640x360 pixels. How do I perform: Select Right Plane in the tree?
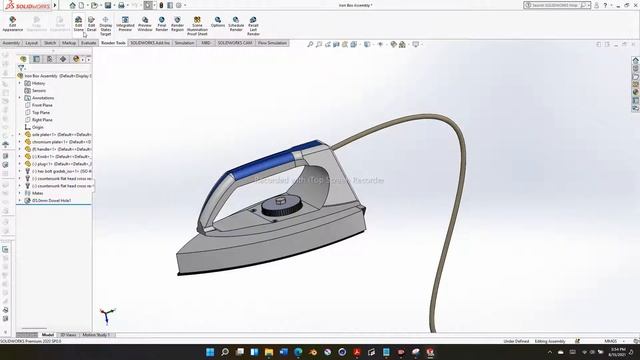click(42, 120)
